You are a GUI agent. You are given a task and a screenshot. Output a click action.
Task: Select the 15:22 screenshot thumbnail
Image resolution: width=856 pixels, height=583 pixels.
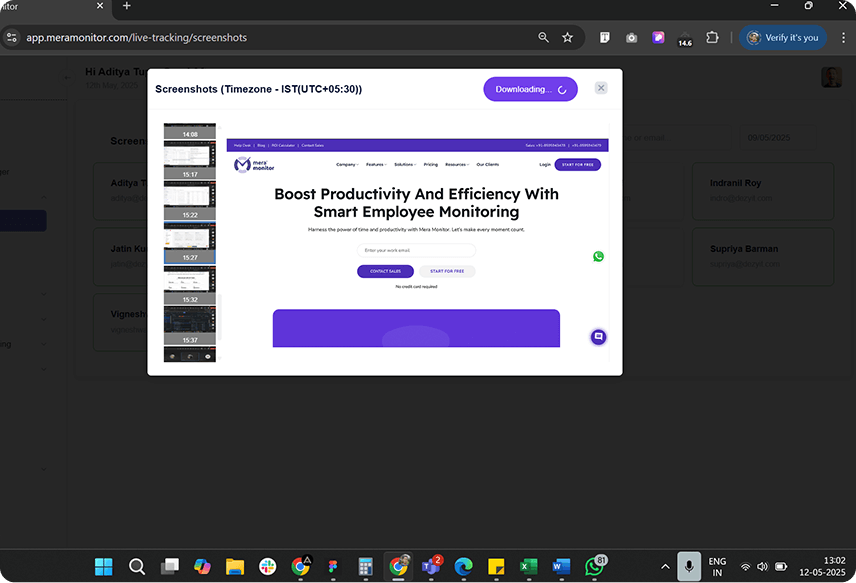click(190, 199)
